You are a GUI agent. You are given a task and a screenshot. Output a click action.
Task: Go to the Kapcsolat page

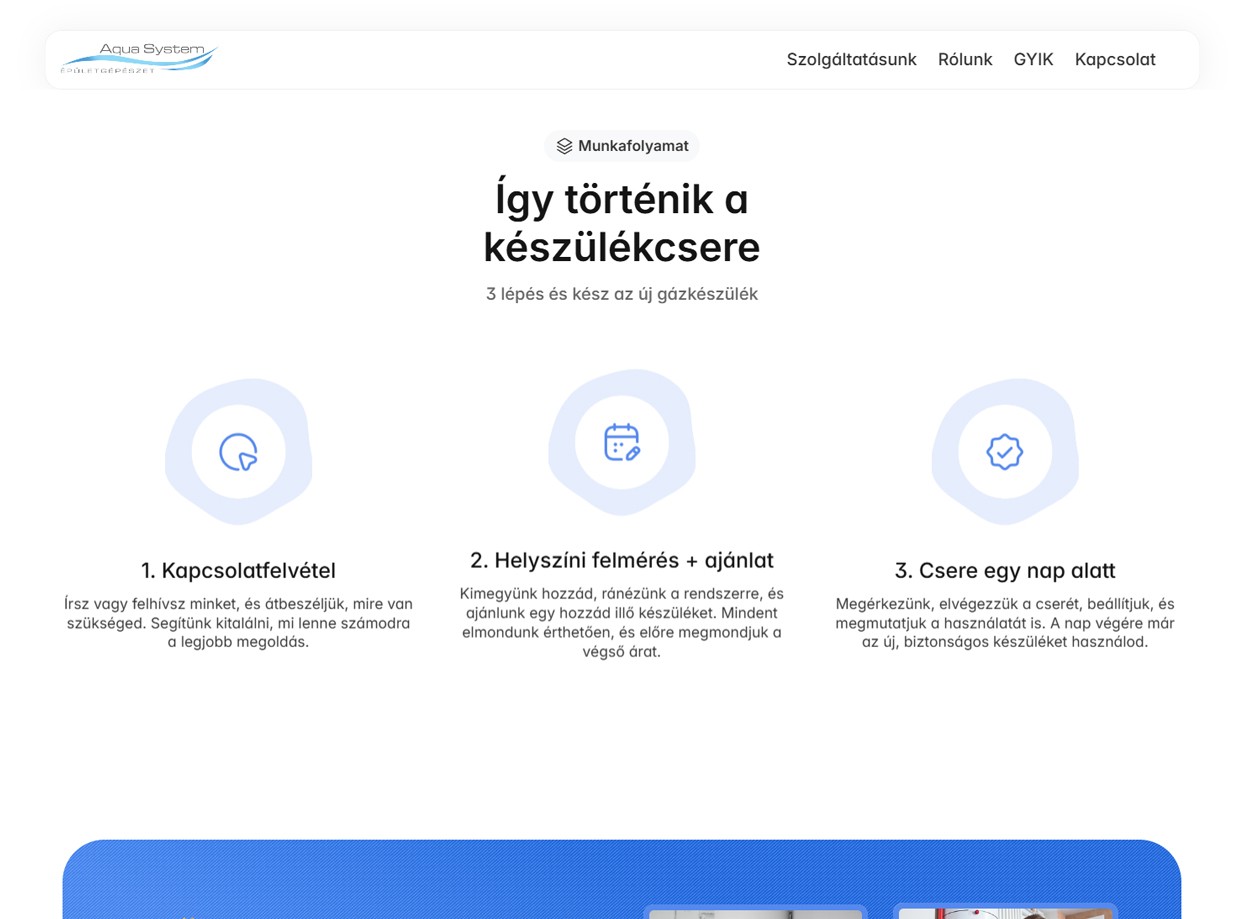pyautogui.click(x=1115, y=59)
